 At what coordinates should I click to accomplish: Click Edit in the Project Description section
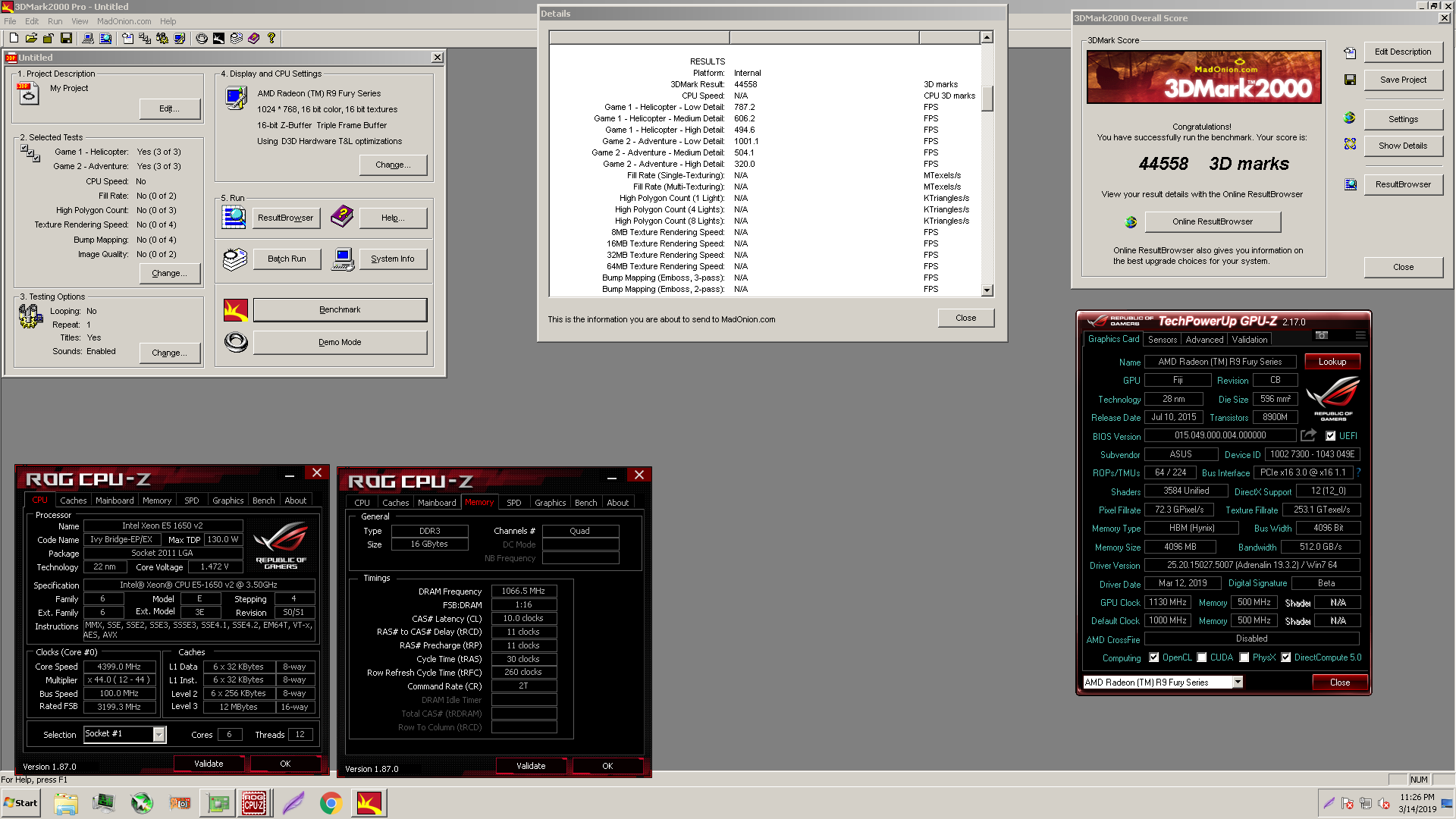[170, 109]
